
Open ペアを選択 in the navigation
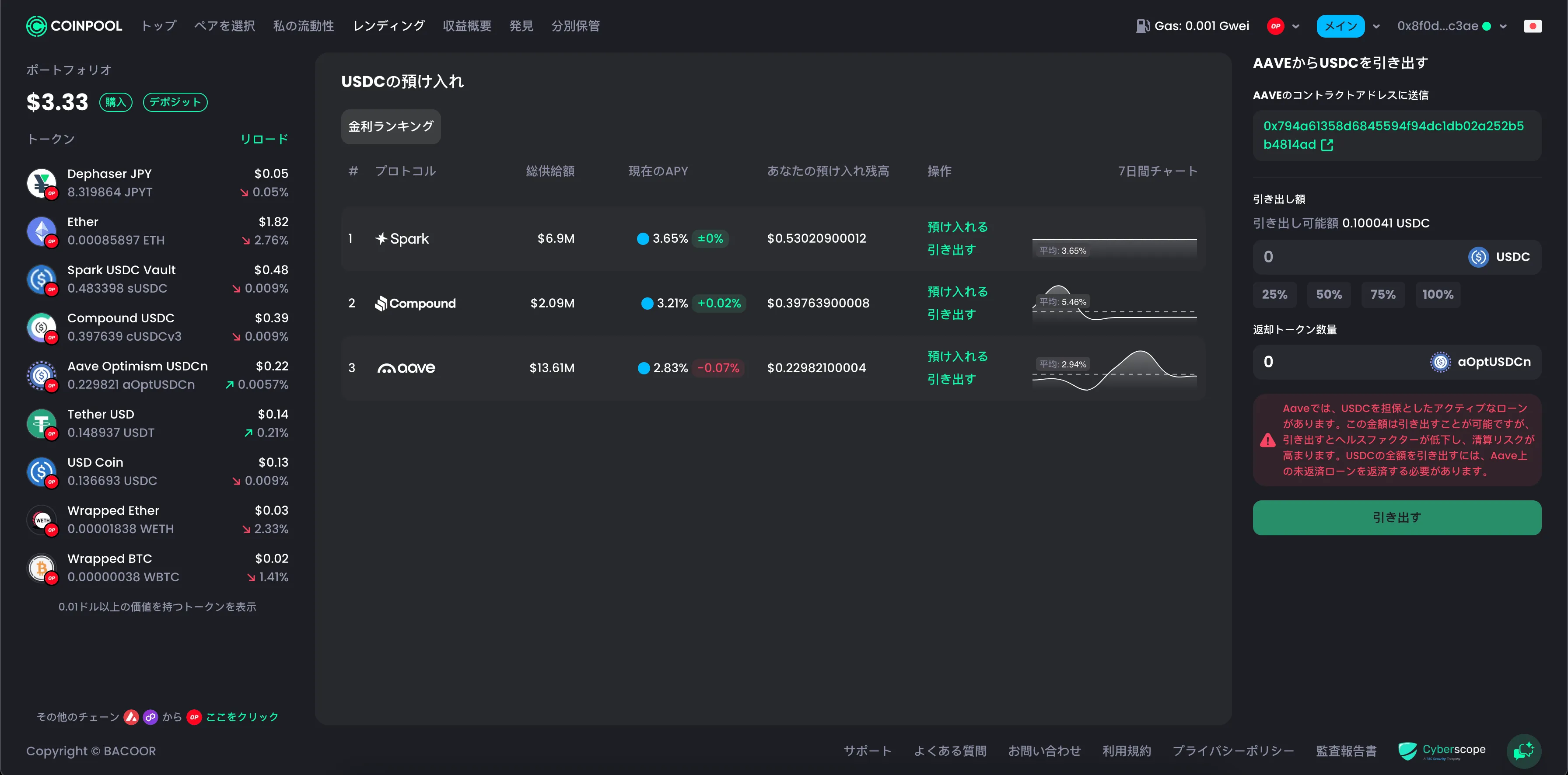[224, 26]
